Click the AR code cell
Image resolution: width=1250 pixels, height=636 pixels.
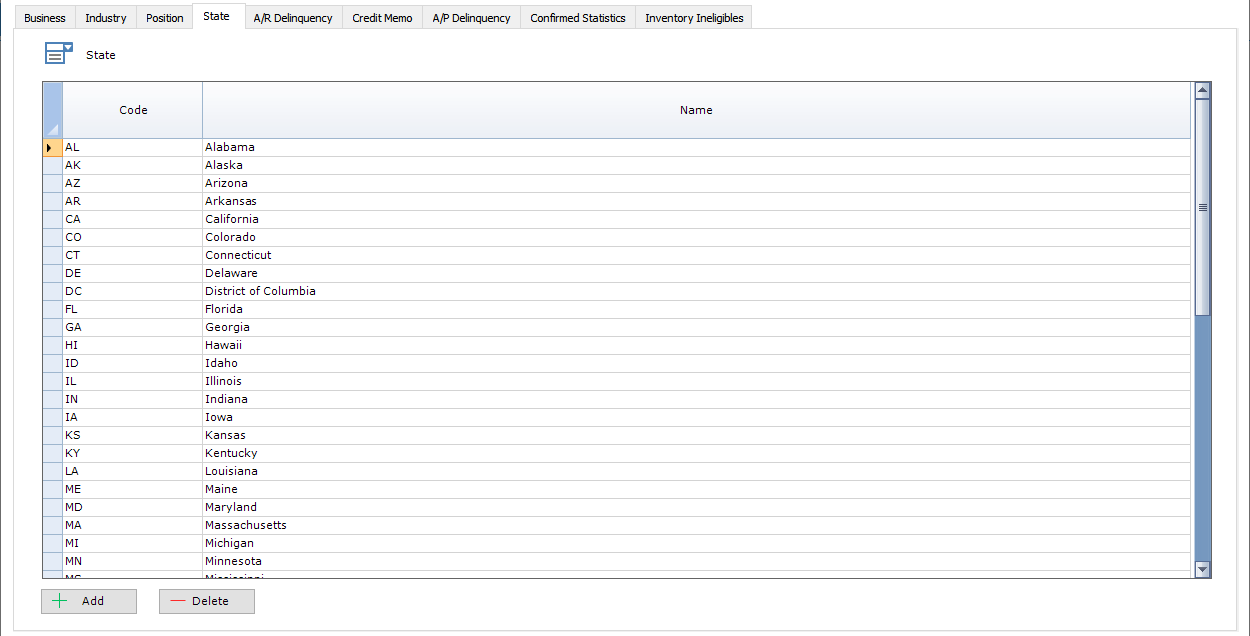[x=133, y=201]
